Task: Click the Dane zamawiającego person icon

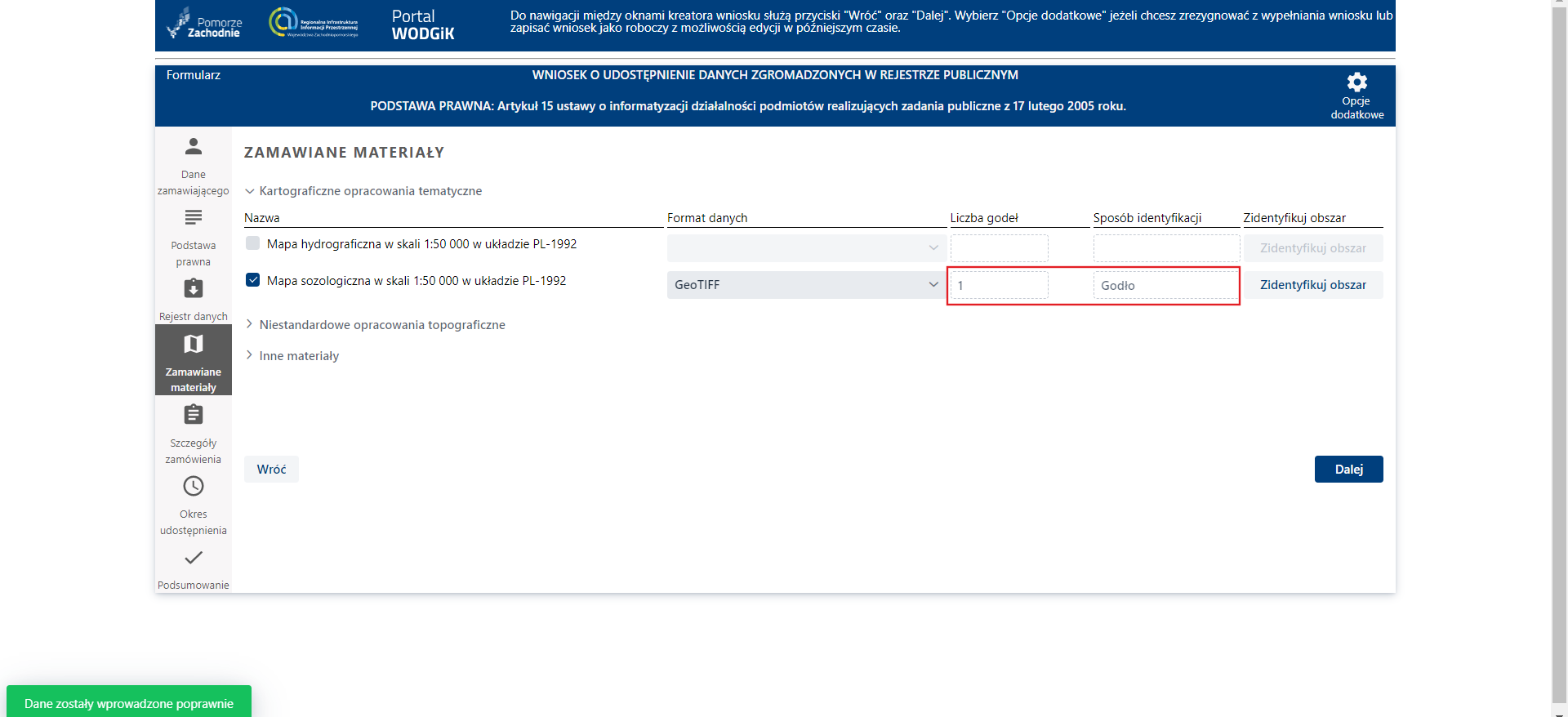Action: click(x=193, y=147)
